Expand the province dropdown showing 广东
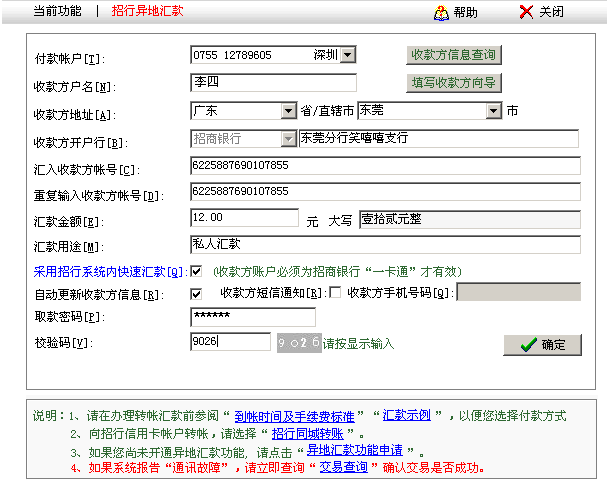613x485 pixels. pos(289,111)
